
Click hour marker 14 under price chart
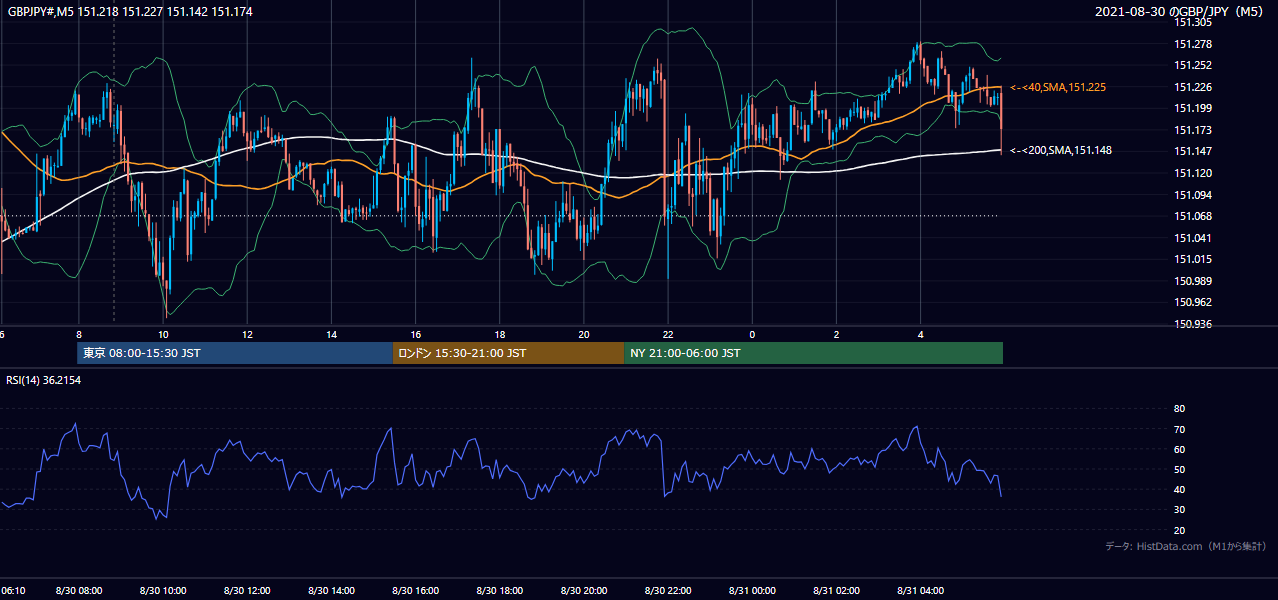331,335
